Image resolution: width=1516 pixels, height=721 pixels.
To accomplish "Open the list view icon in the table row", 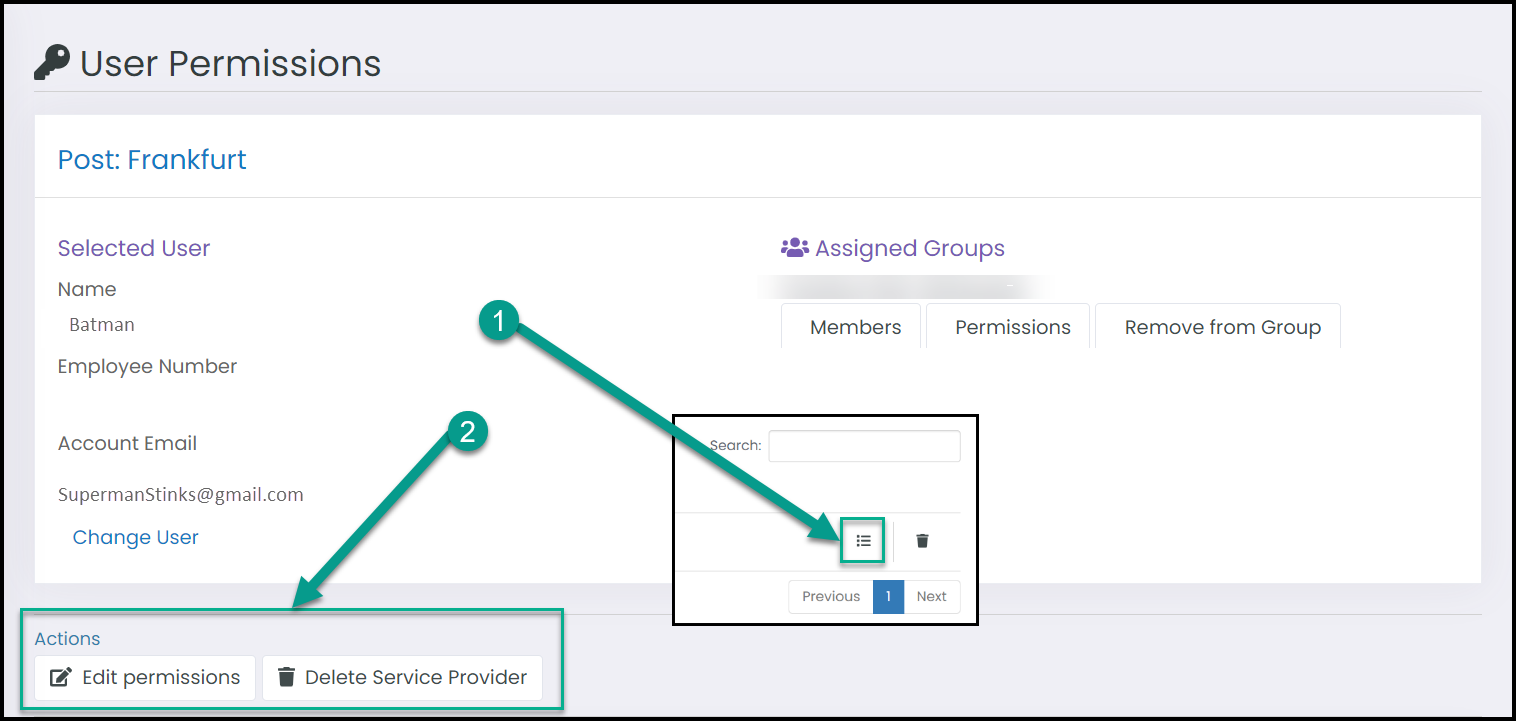I will [x=864, y=541].
